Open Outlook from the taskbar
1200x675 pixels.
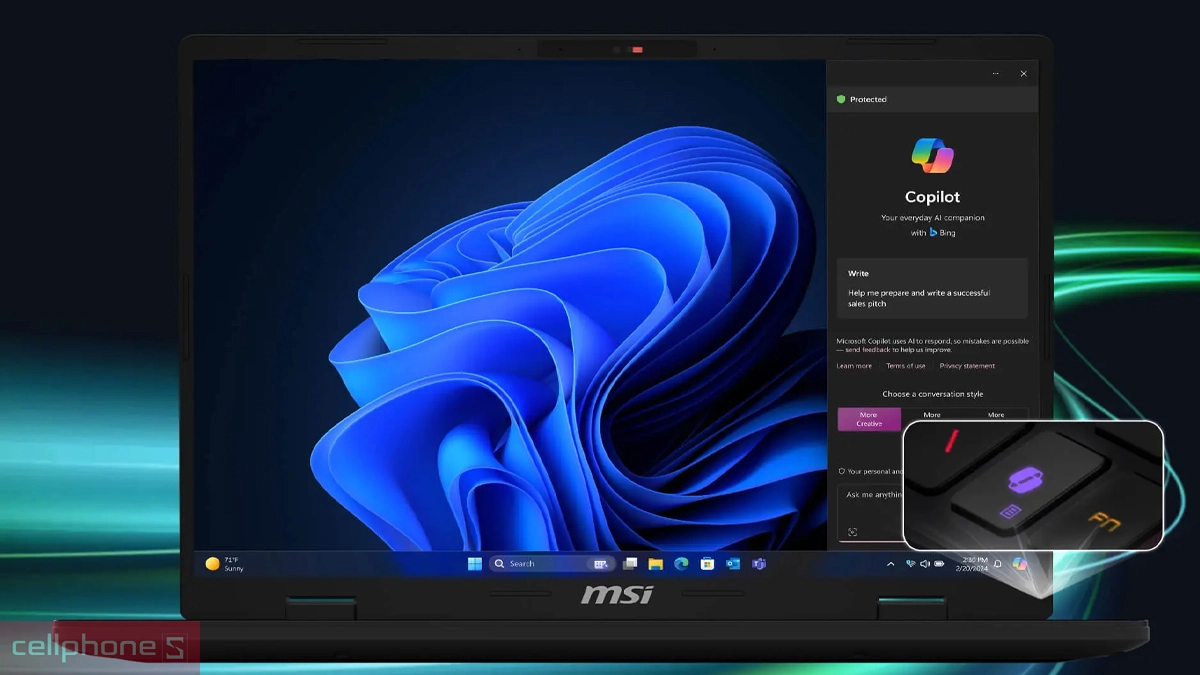tap(733, 564)
